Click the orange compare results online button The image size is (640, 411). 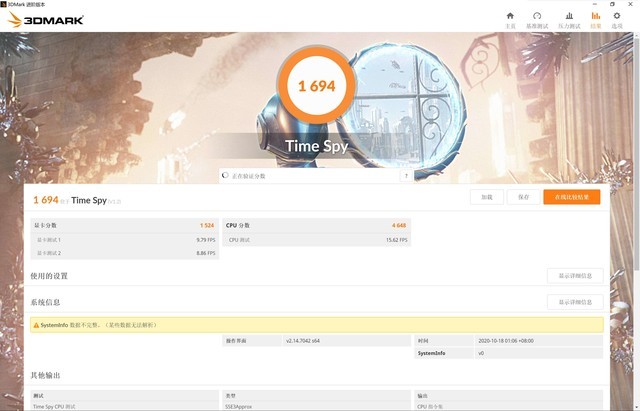coord(571,197)
